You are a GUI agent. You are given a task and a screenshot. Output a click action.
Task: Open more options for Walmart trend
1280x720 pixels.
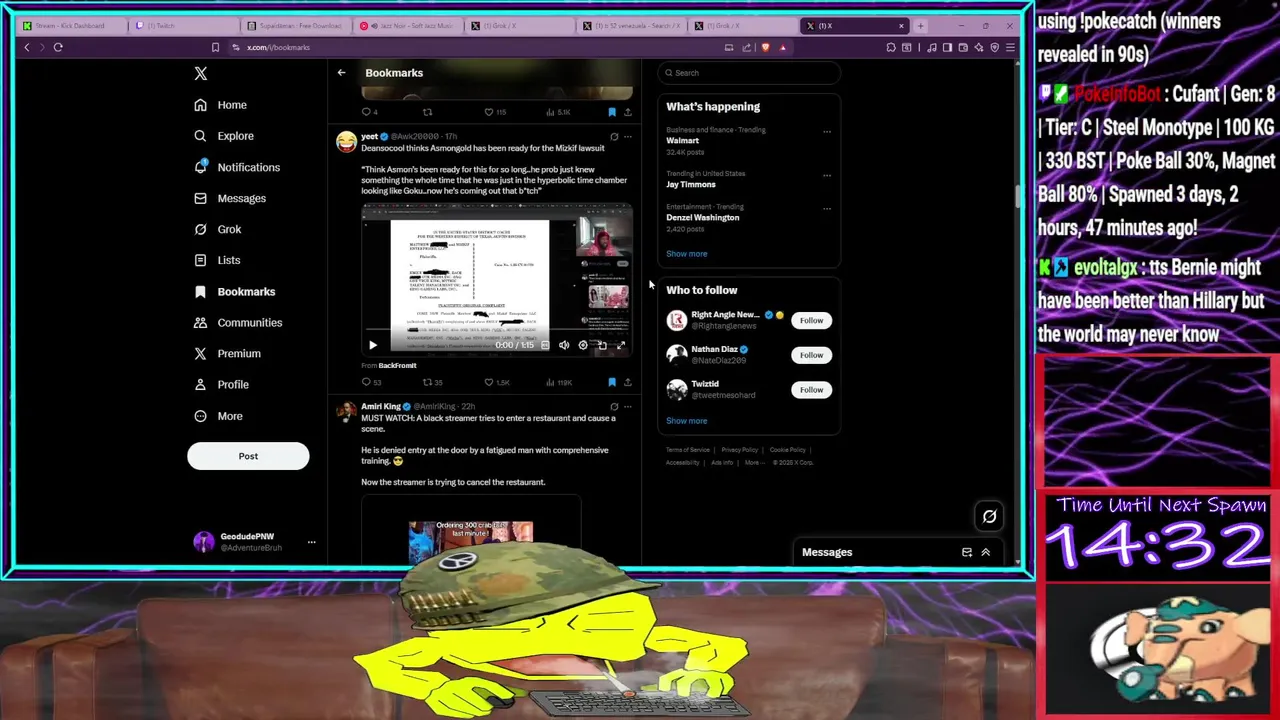[827, 131]
